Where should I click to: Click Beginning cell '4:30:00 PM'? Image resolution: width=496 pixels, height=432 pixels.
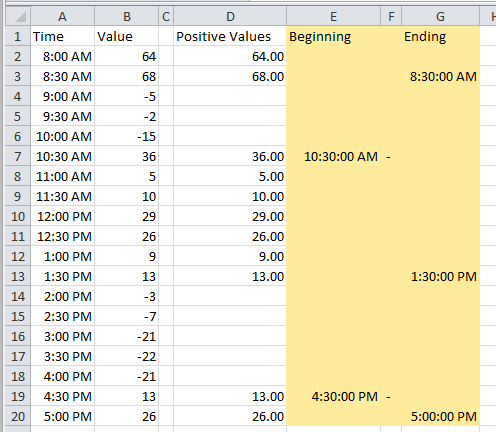(333, 396)
